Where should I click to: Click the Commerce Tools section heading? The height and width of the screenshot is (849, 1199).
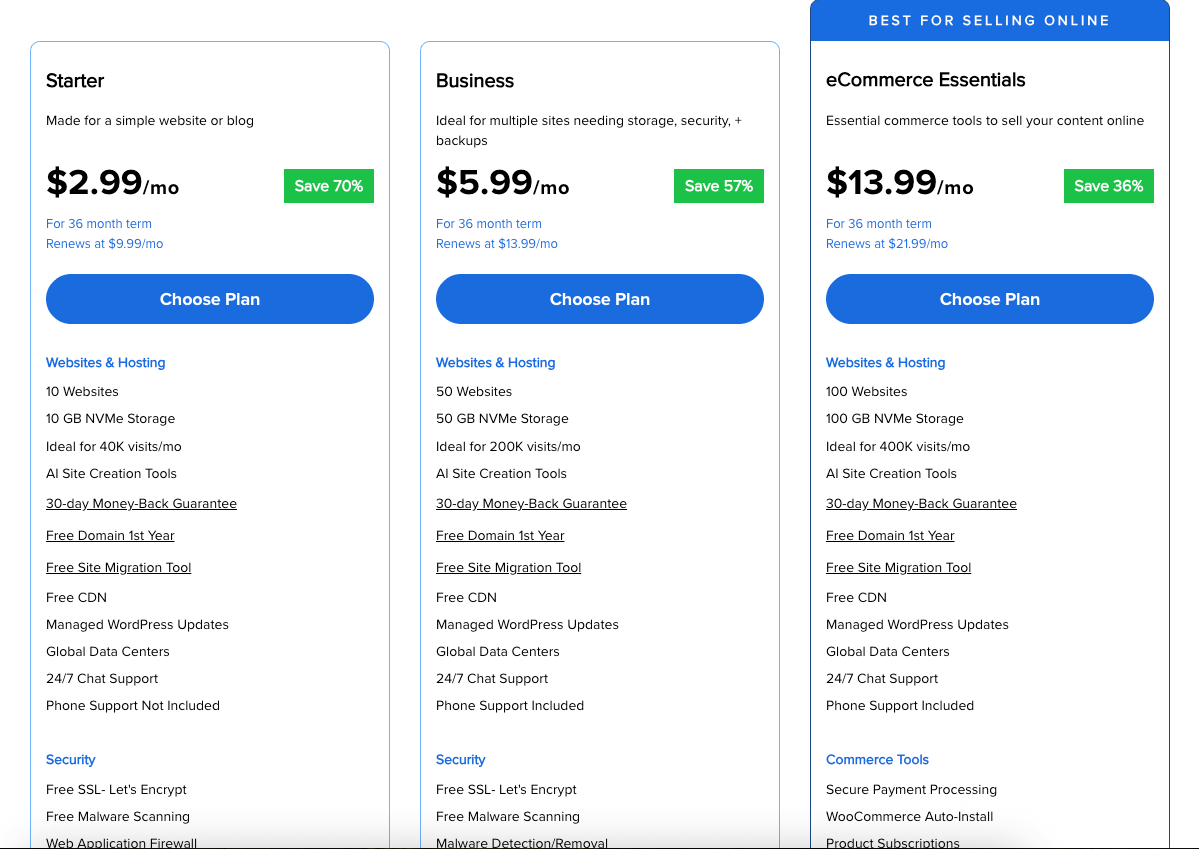pyautogui.click(x=877, y=760)
